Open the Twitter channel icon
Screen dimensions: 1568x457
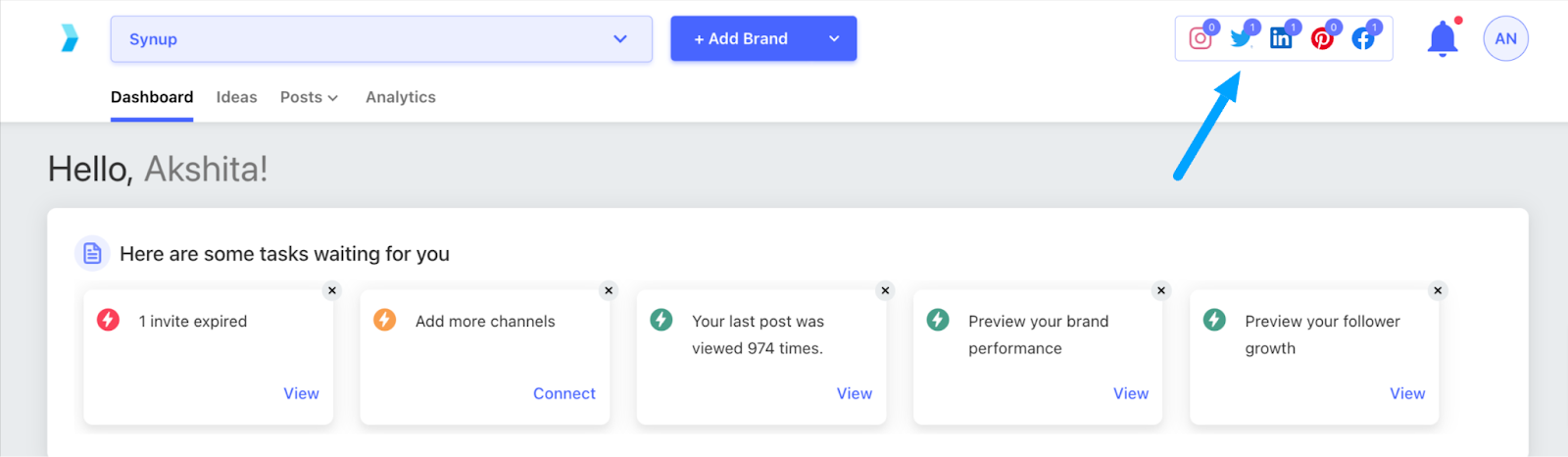pyautogui.click(x=1241, y=39)
